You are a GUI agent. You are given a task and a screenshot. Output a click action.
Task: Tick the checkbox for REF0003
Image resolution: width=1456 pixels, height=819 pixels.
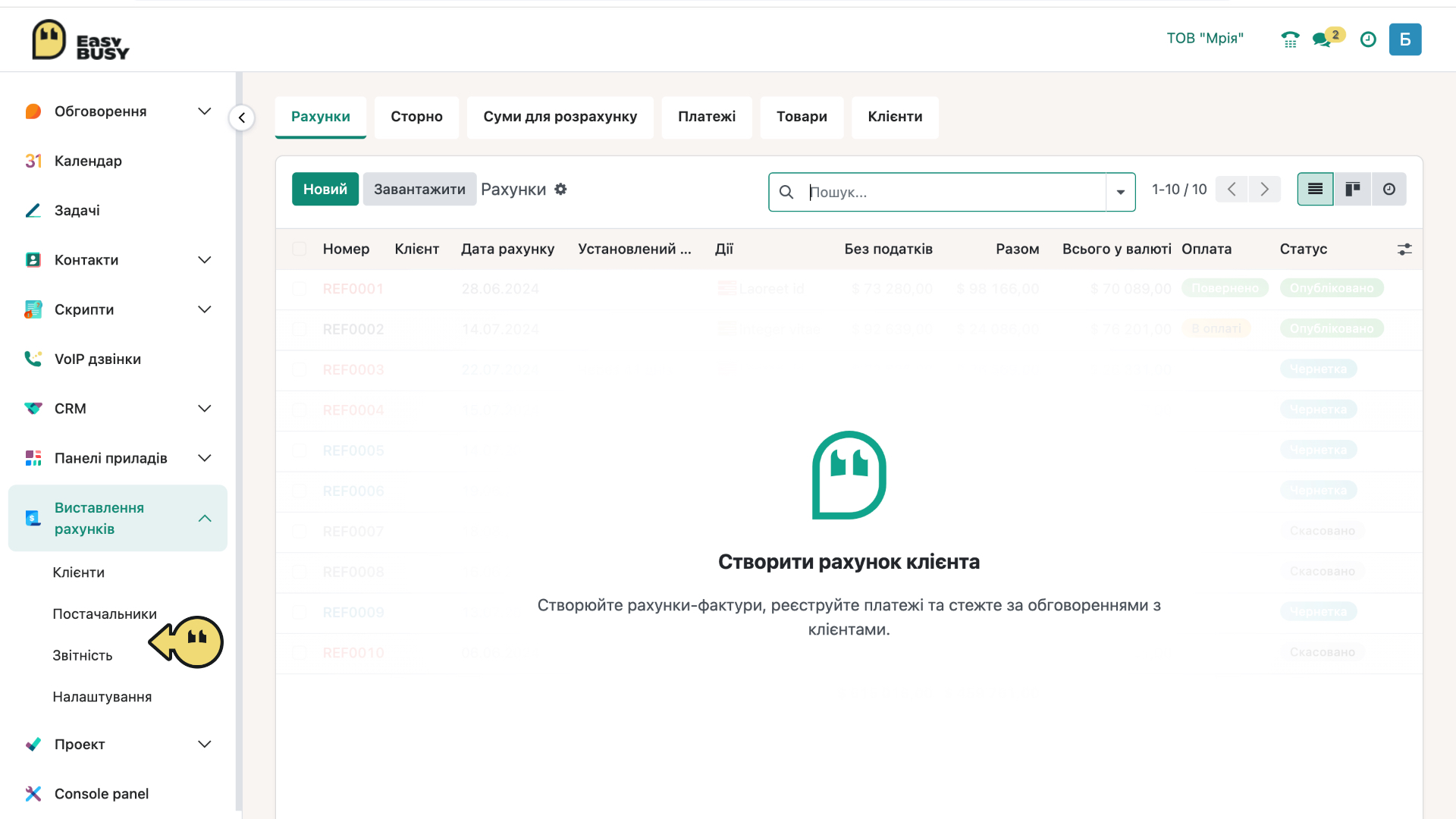pyautogui.click(x=300, y=369)
